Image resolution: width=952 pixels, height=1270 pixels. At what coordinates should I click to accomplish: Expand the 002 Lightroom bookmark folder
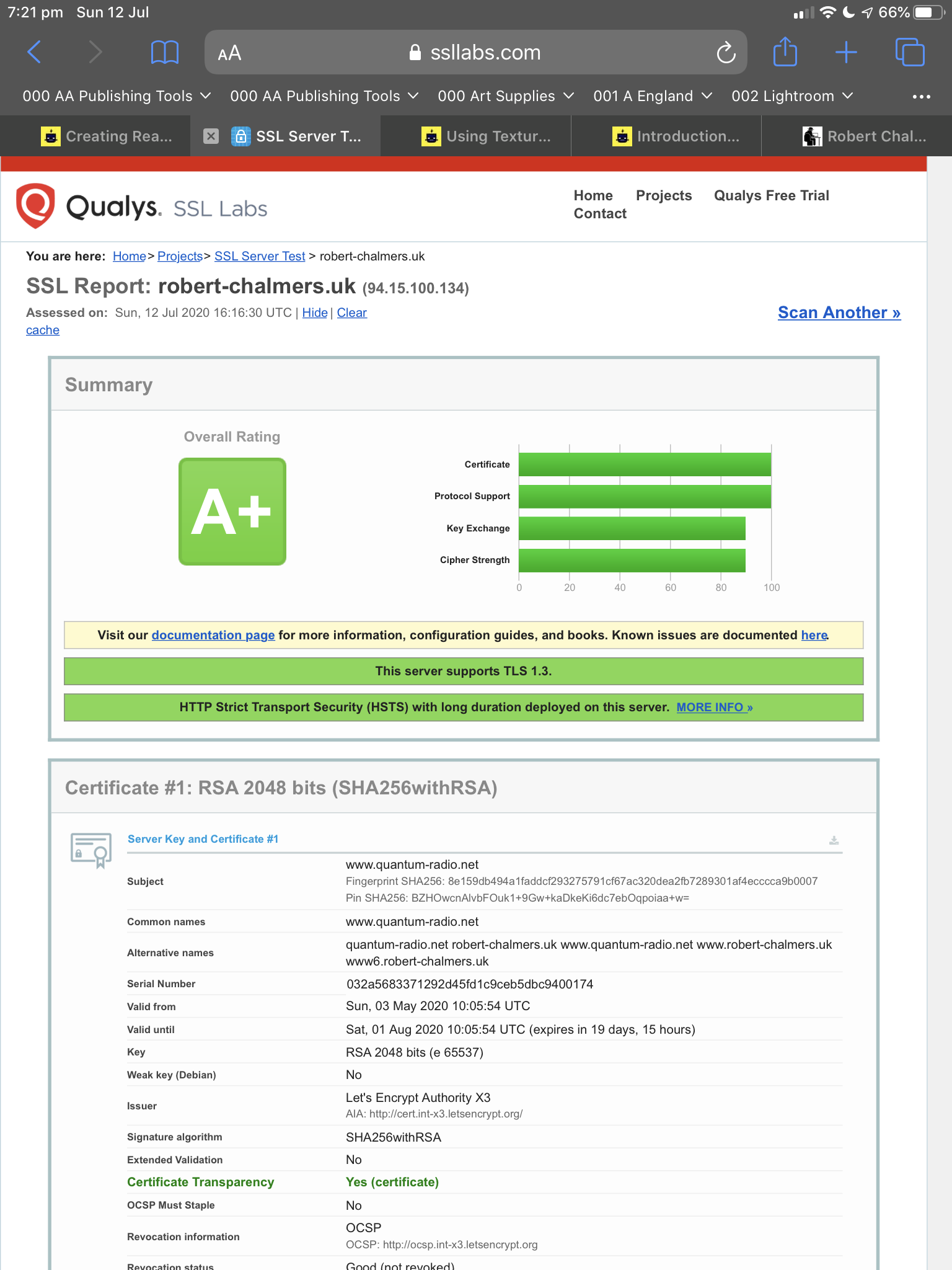[793, 96]
